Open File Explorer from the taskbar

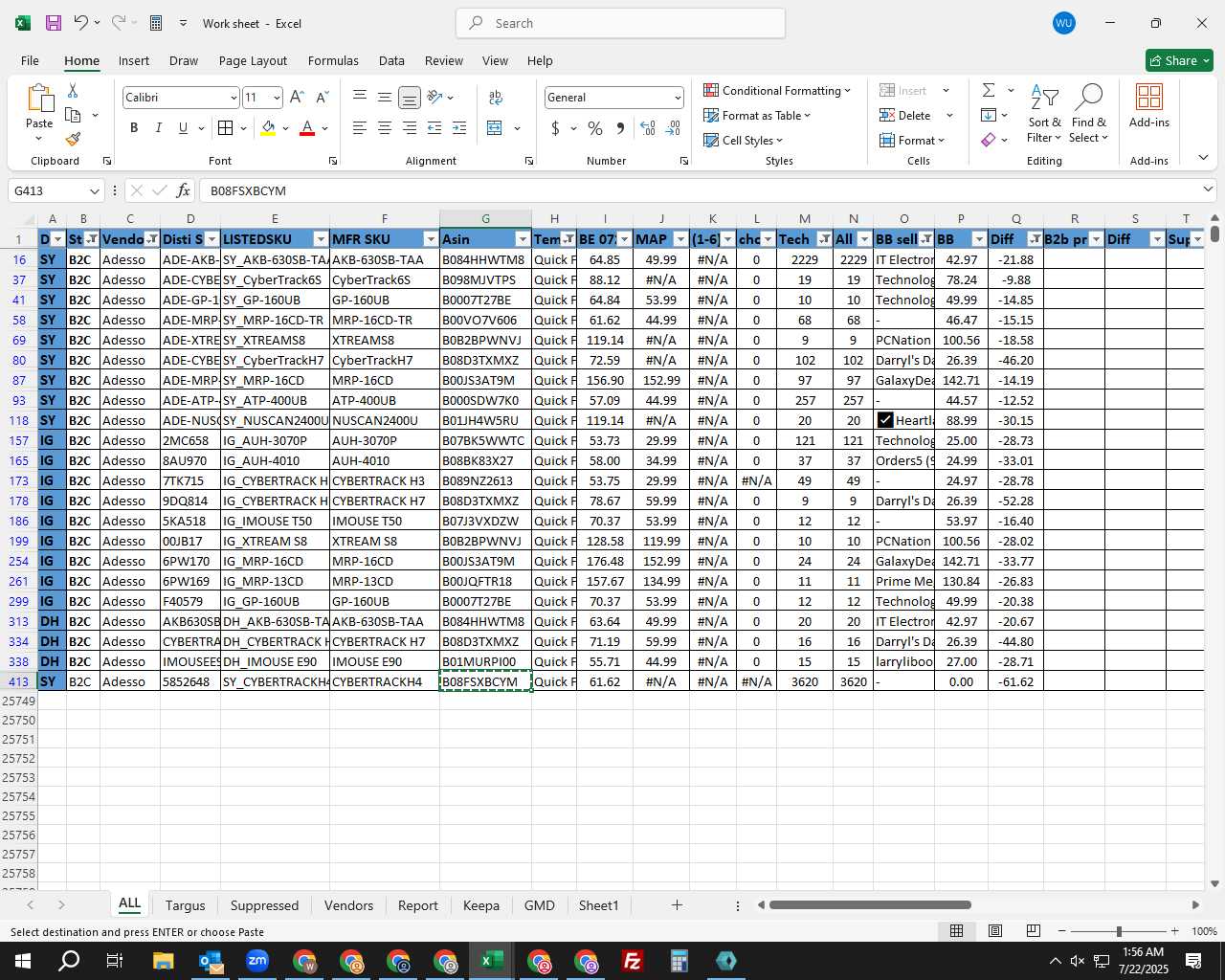tap(163, 961)
